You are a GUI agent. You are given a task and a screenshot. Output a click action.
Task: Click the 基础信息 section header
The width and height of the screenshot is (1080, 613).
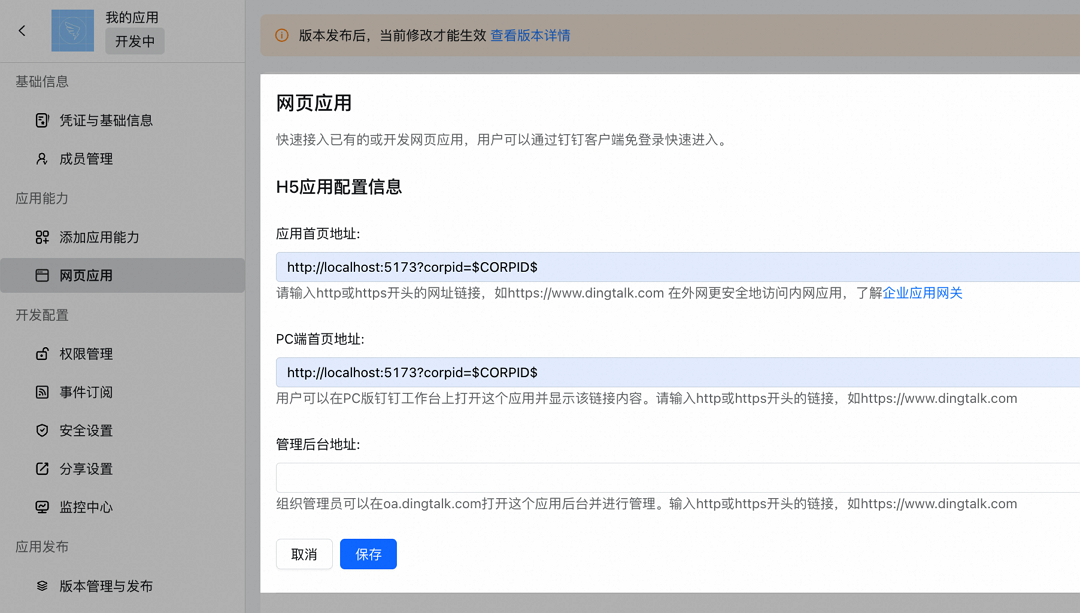tap(42, 81)
